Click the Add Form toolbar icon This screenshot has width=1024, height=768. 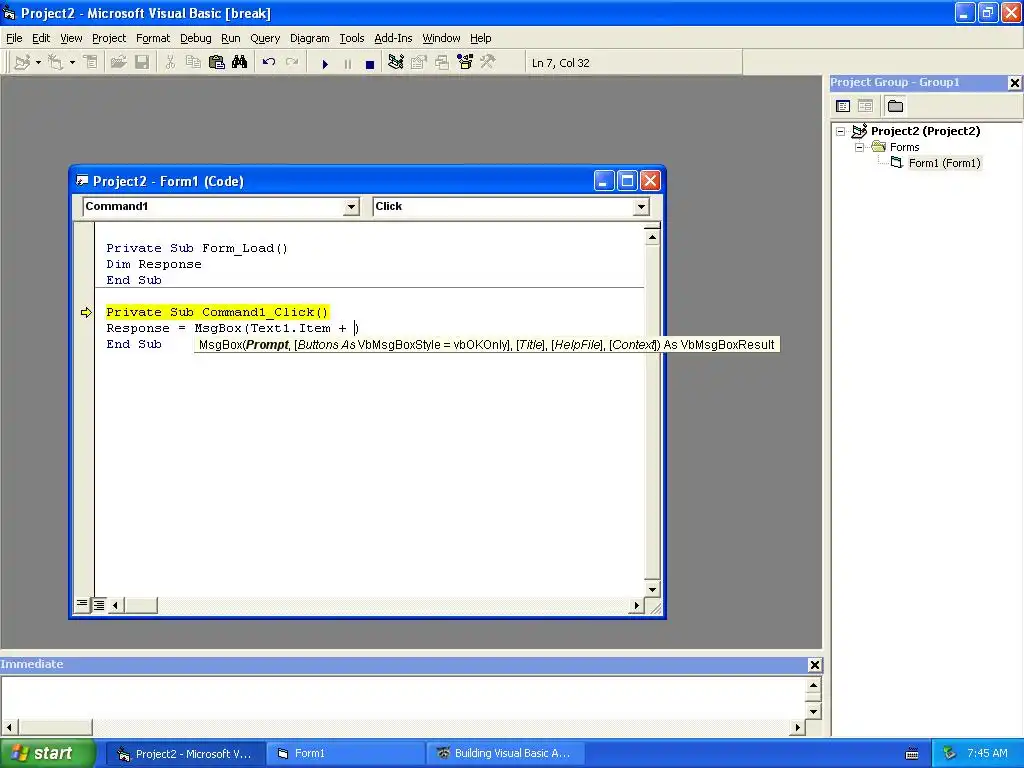56,63
